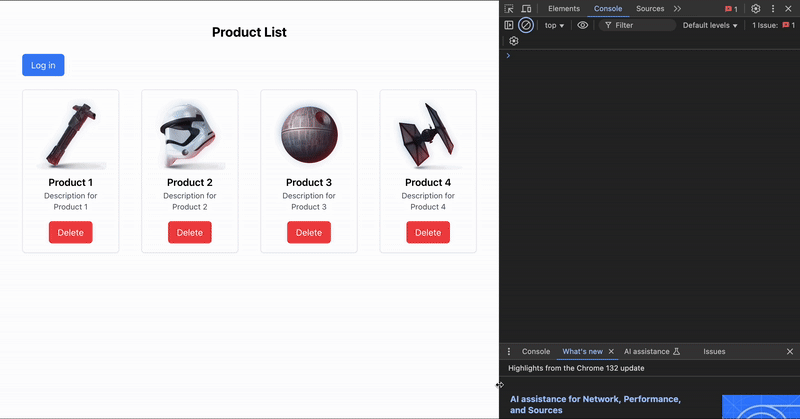Viewport: 800px width, 419px height.
Task: Click the clear console icon
Action: (526, 25)
